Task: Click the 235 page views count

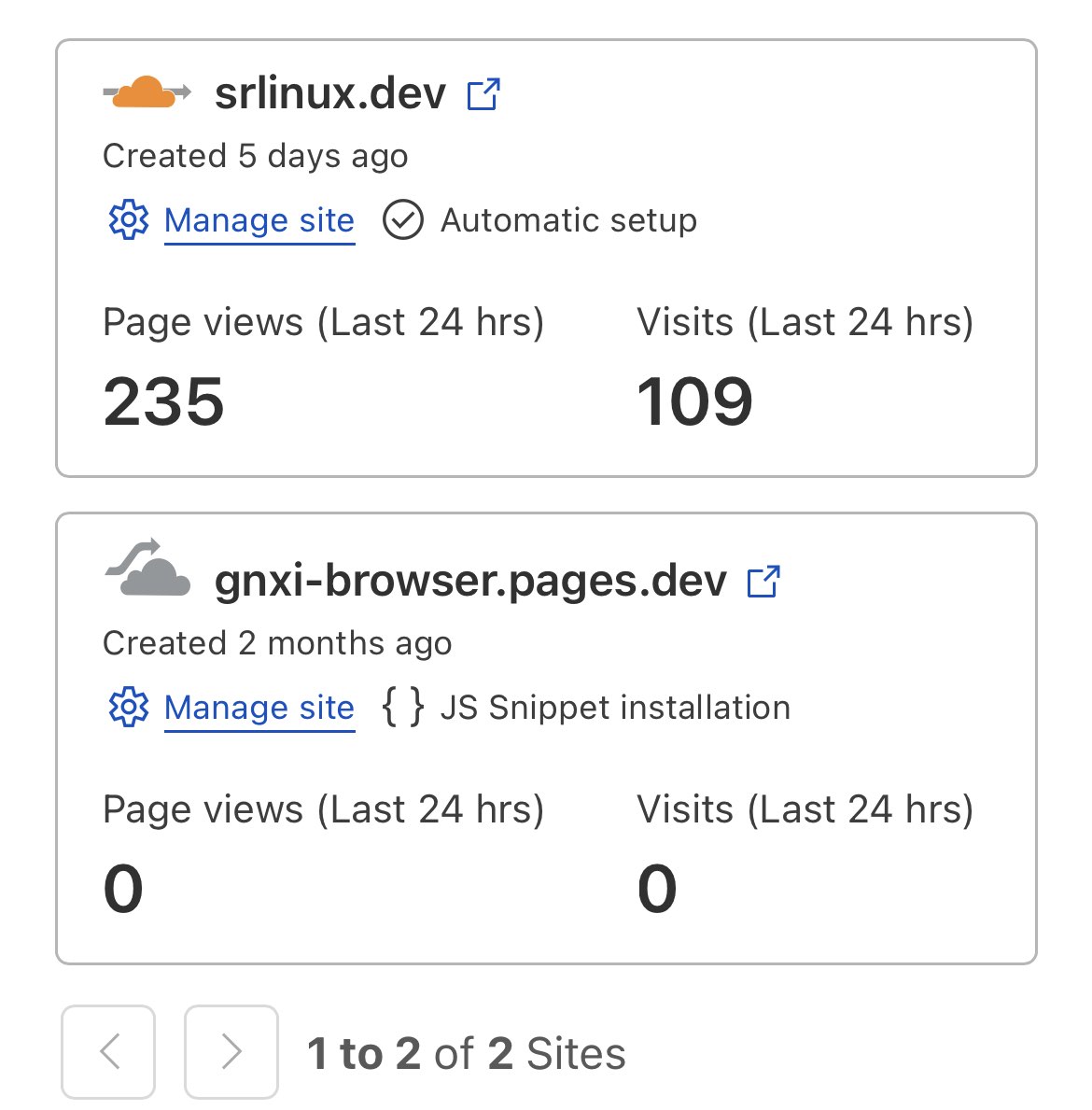Action: [x=164, y=402]
